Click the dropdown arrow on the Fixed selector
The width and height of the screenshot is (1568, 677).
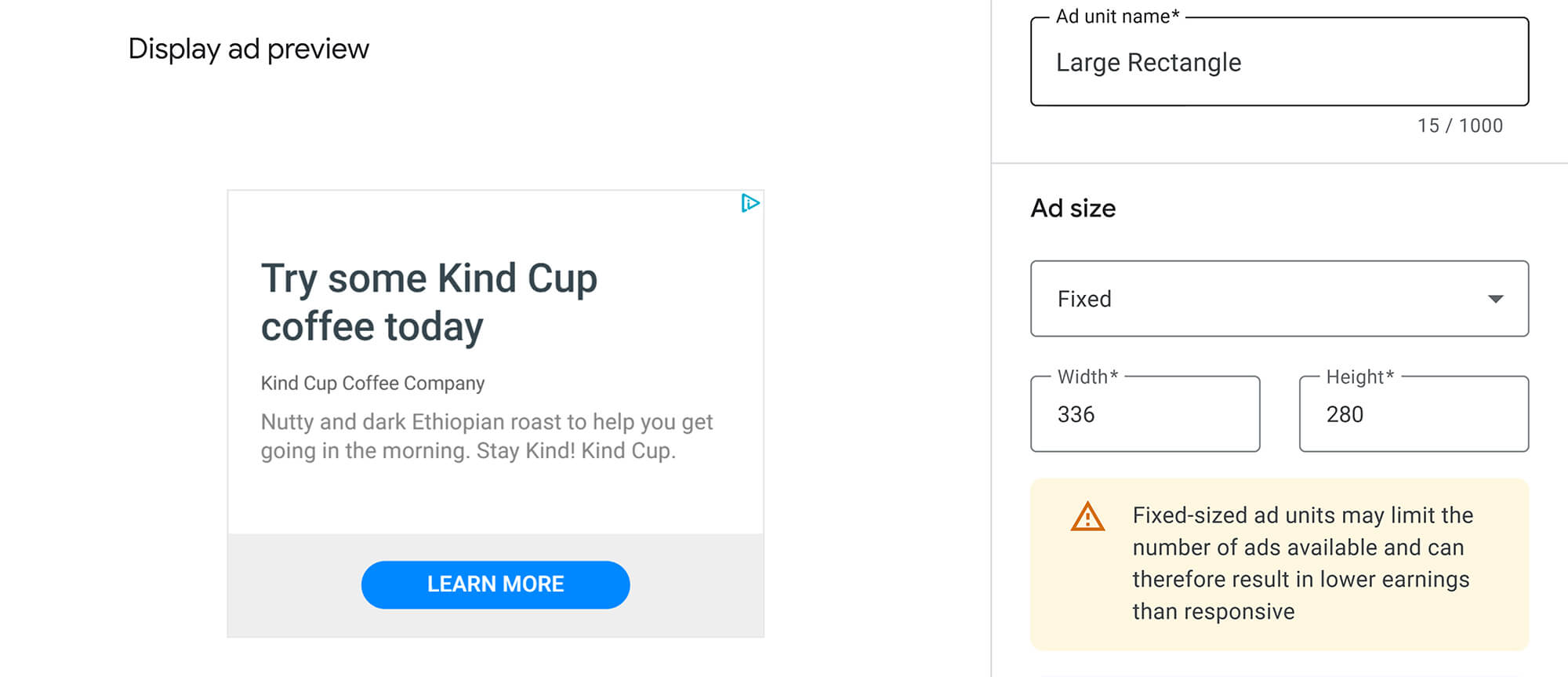[x=1496, y=299]
